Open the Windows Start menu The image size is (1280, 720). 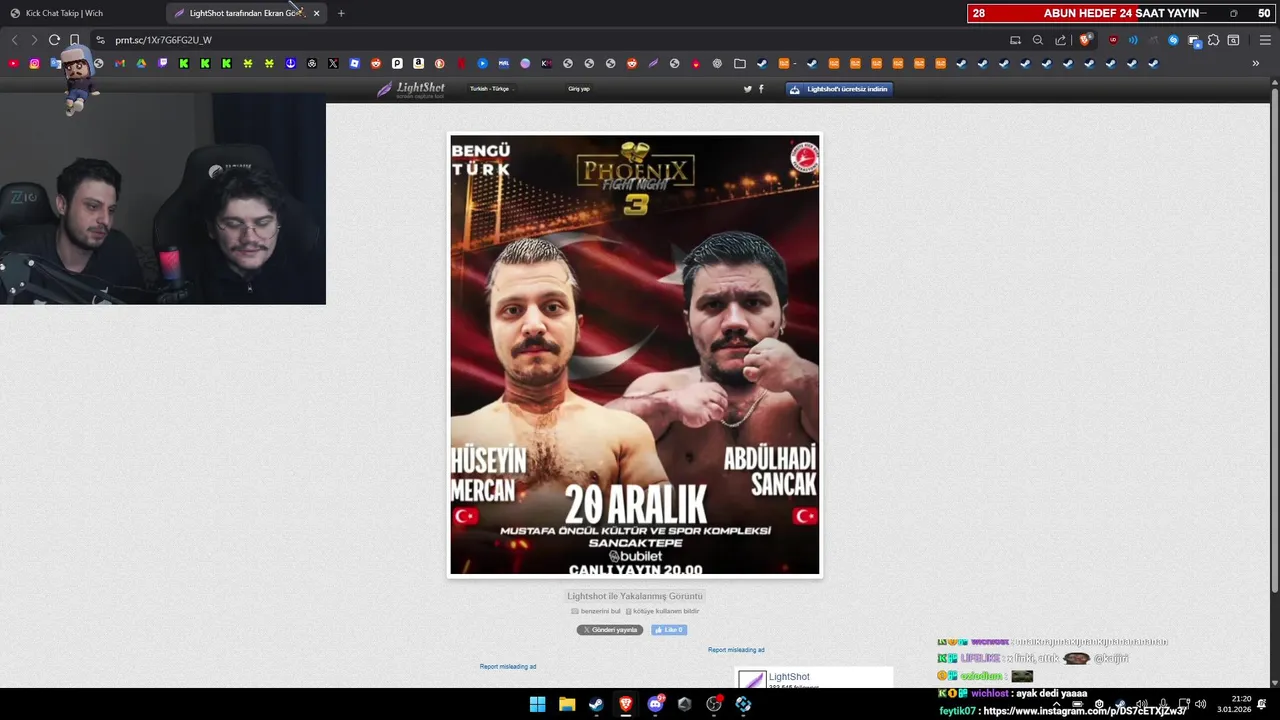(537, 704)
